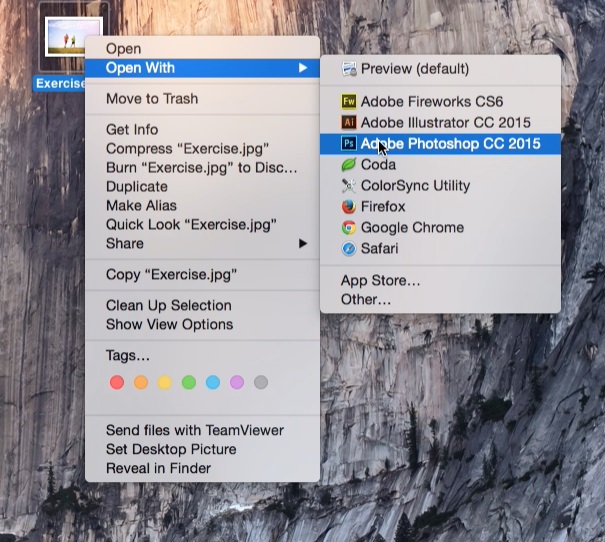Choose Send files with TeamViewer
This screenshot has width=605, height=542.
[x=202, y=430]
